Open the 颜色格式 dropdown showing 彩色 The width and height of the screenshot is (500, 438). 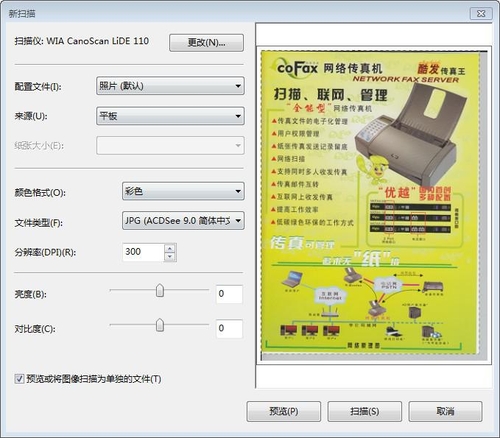183,191
